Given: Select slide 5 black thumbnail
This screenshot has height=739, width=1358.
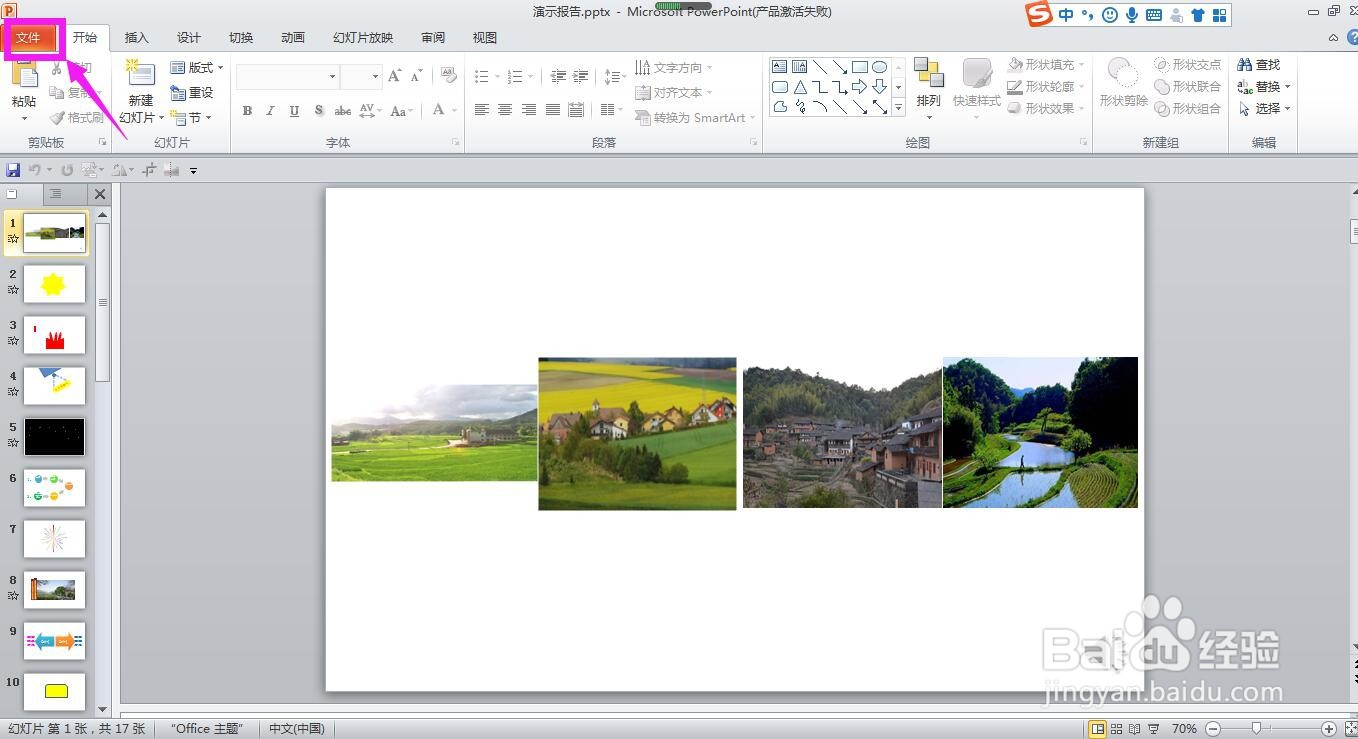Looking at the screenshot, I should click(x=54, y=437).
